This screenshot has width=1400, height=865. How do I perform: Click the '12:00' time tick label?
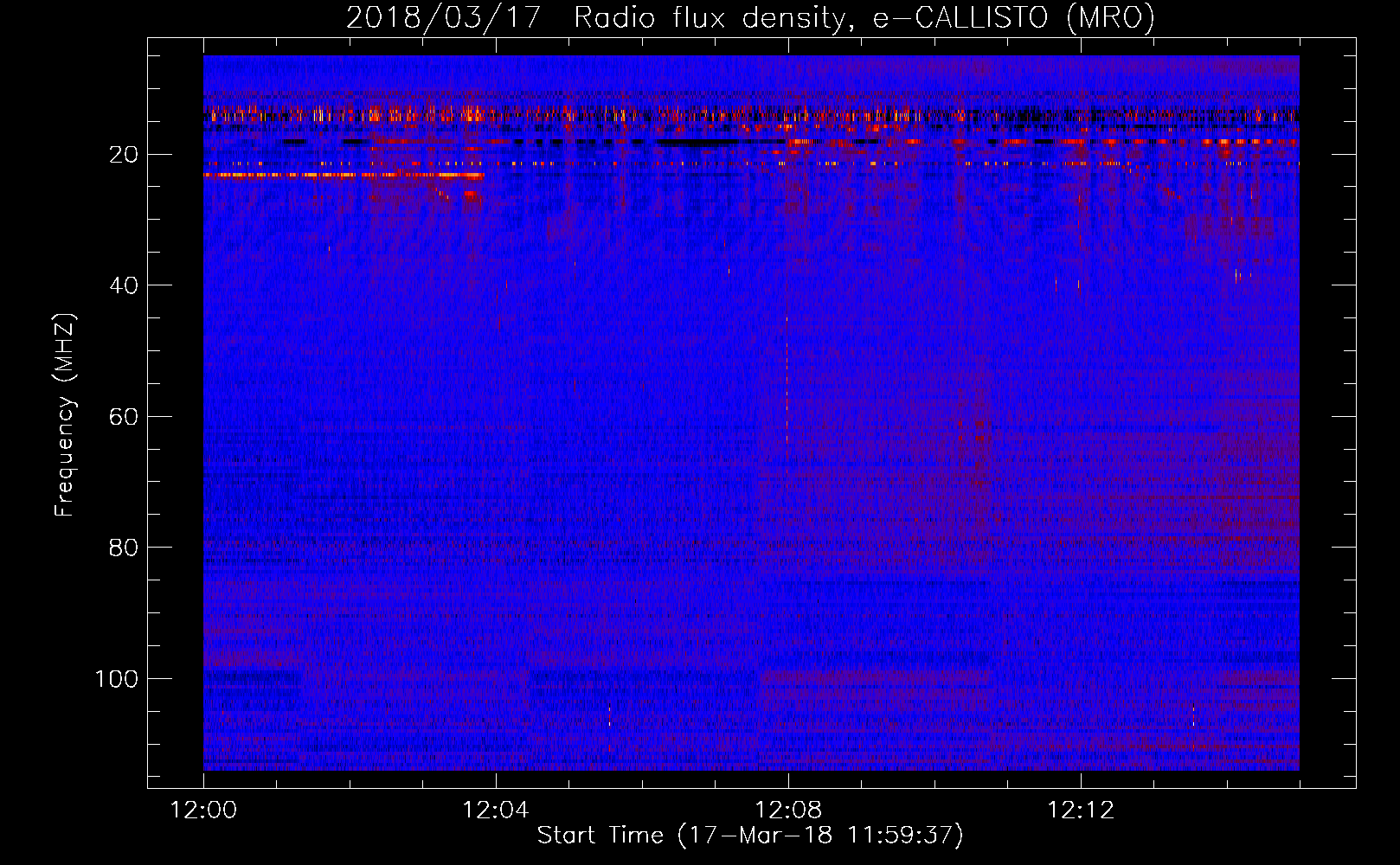pyautogui.click(x=203, y=811)
